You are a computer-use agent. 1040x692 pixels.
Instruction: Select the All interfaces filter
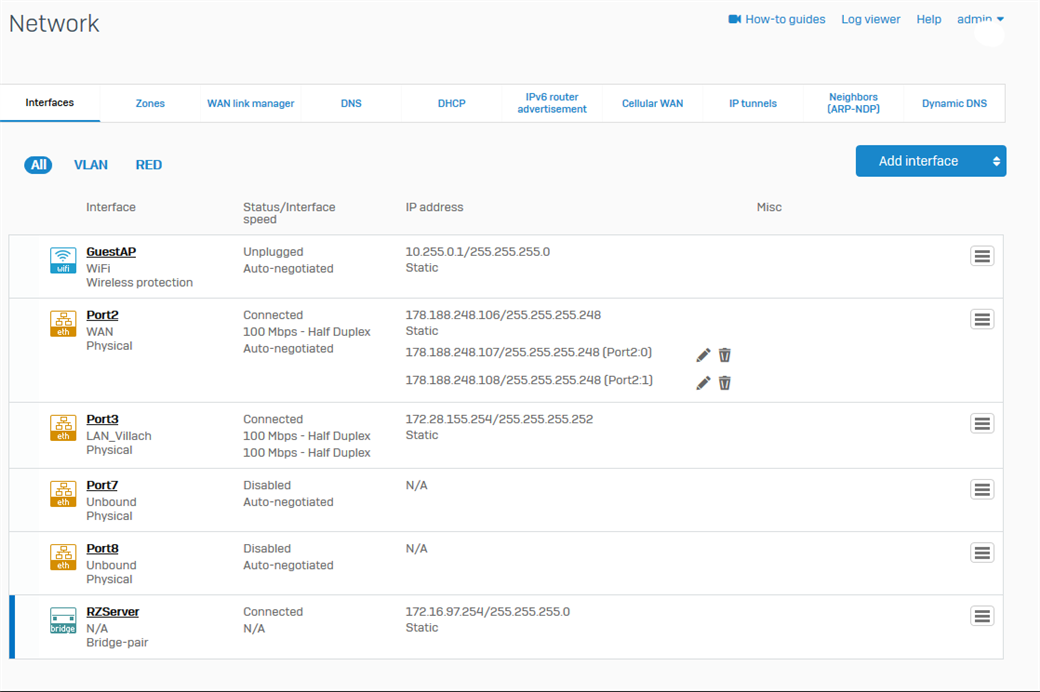[x=39, y=165]
